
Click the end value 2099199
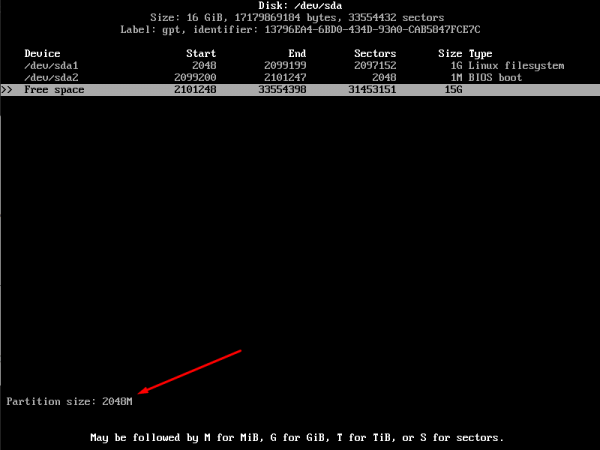pos(285,65)
